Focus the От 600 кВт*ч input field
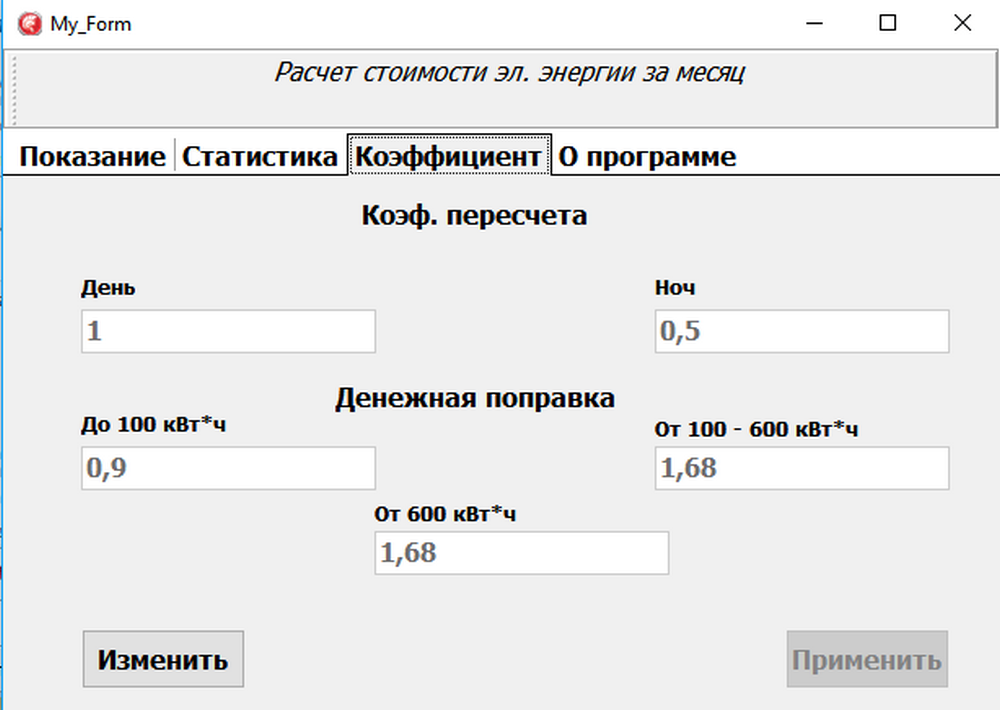The image size is (1000, 710). point(521,553)
